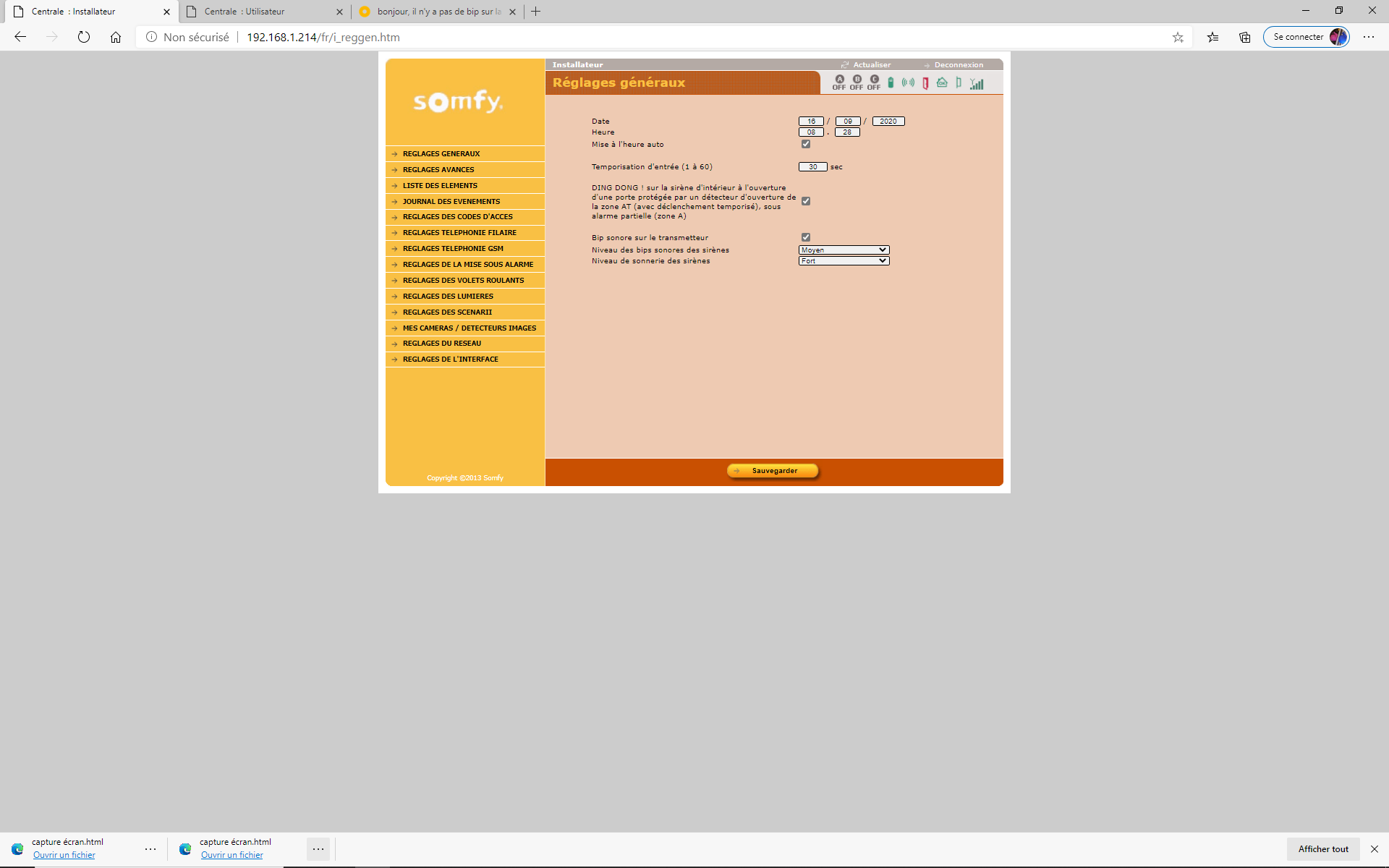This screenshot has width=1389, height=868.
Task: Click the house OK status icon
Action: tap(942, 82)
